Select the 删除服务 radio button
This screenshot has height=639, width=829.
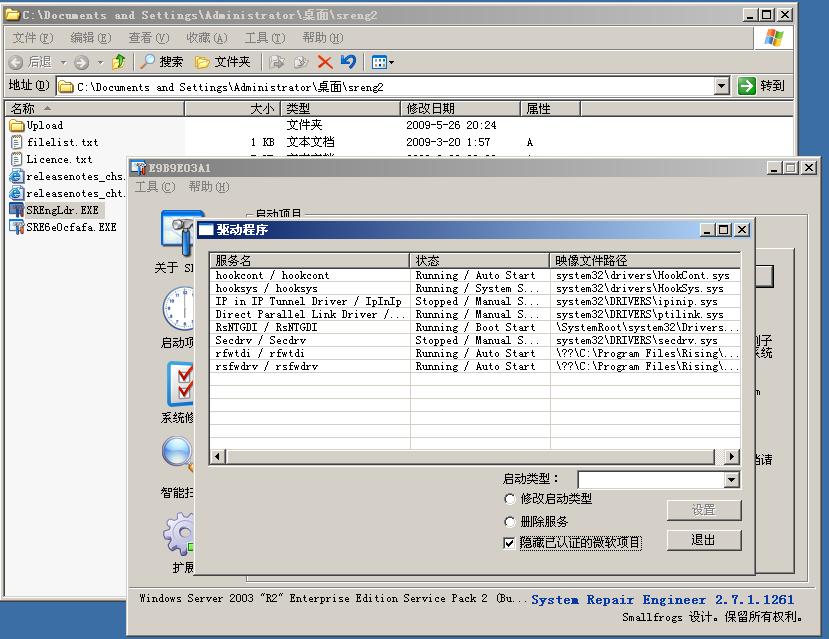(x=510, y=522)
